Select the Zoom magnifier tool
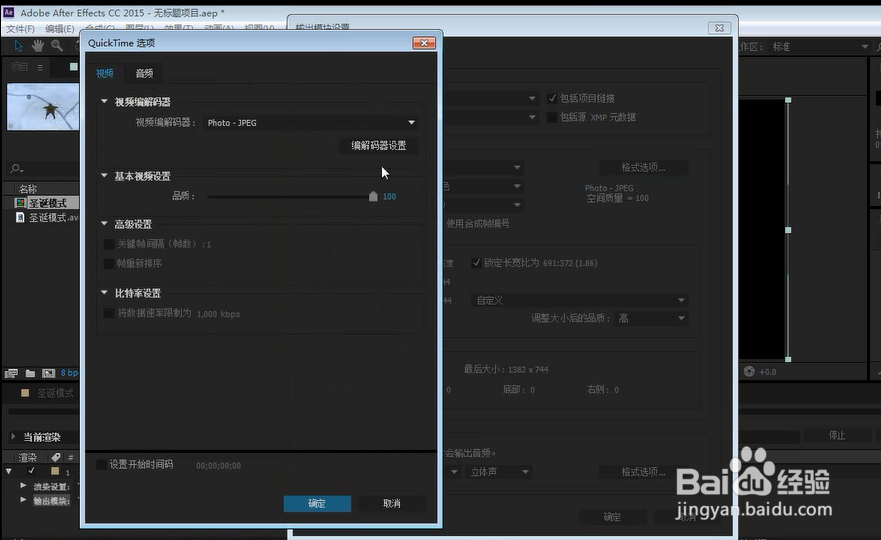The image size is (881, 540). pyautogui.click(x=57, y=46)
